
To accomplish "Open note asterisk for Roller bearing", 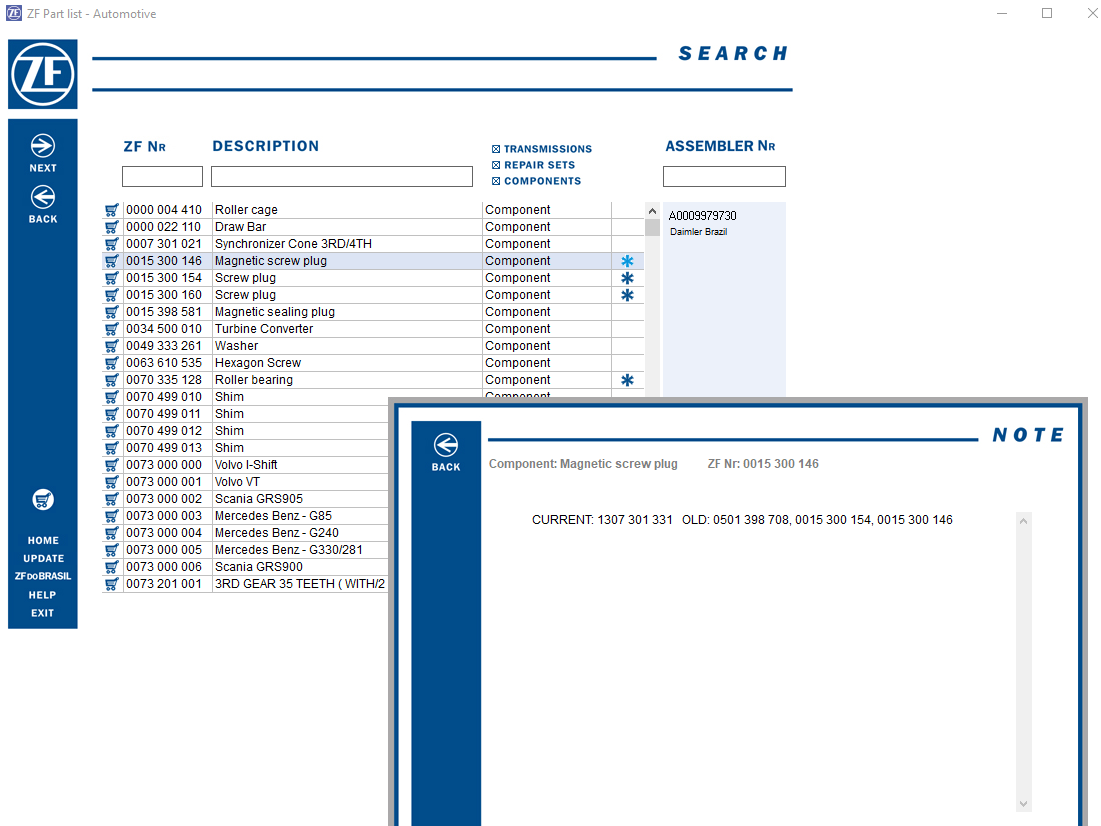I will (627, 380).
